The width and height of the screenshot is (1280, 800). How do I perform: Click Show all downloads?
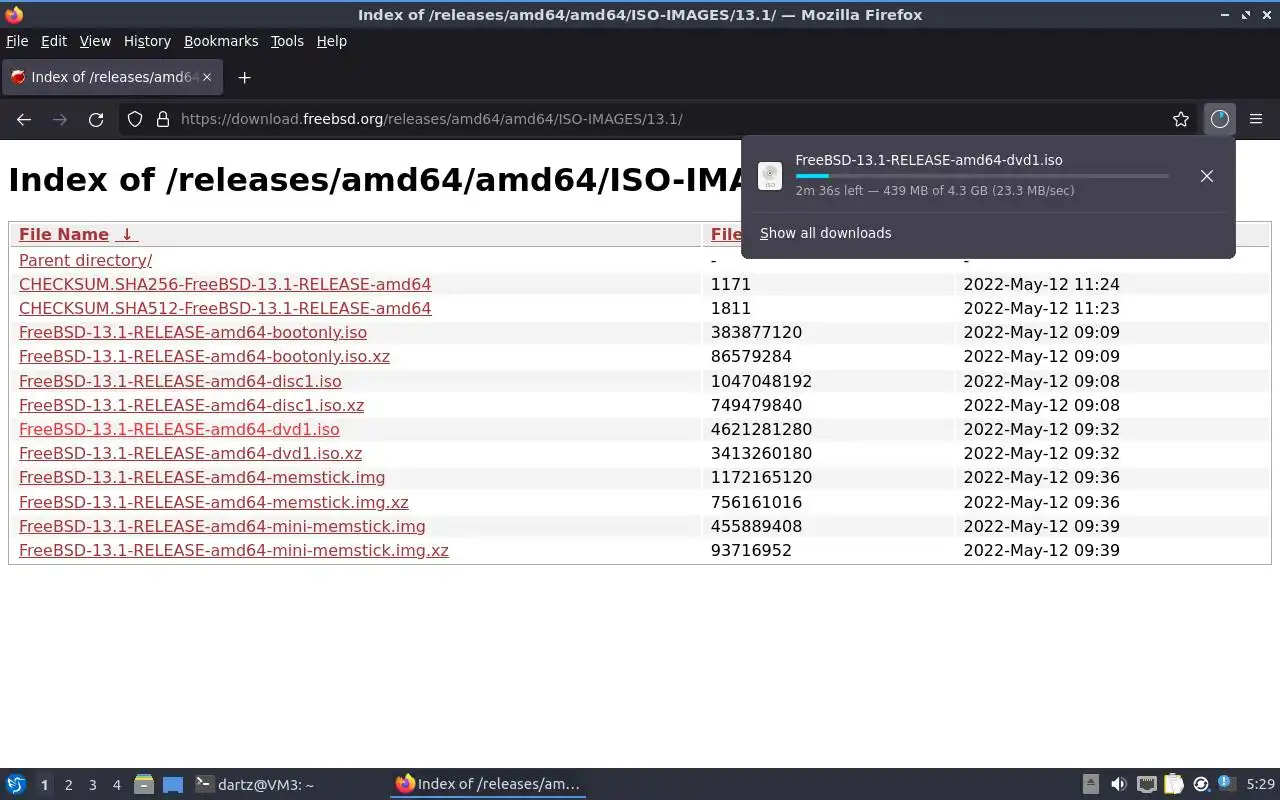[x=826, y=233]
